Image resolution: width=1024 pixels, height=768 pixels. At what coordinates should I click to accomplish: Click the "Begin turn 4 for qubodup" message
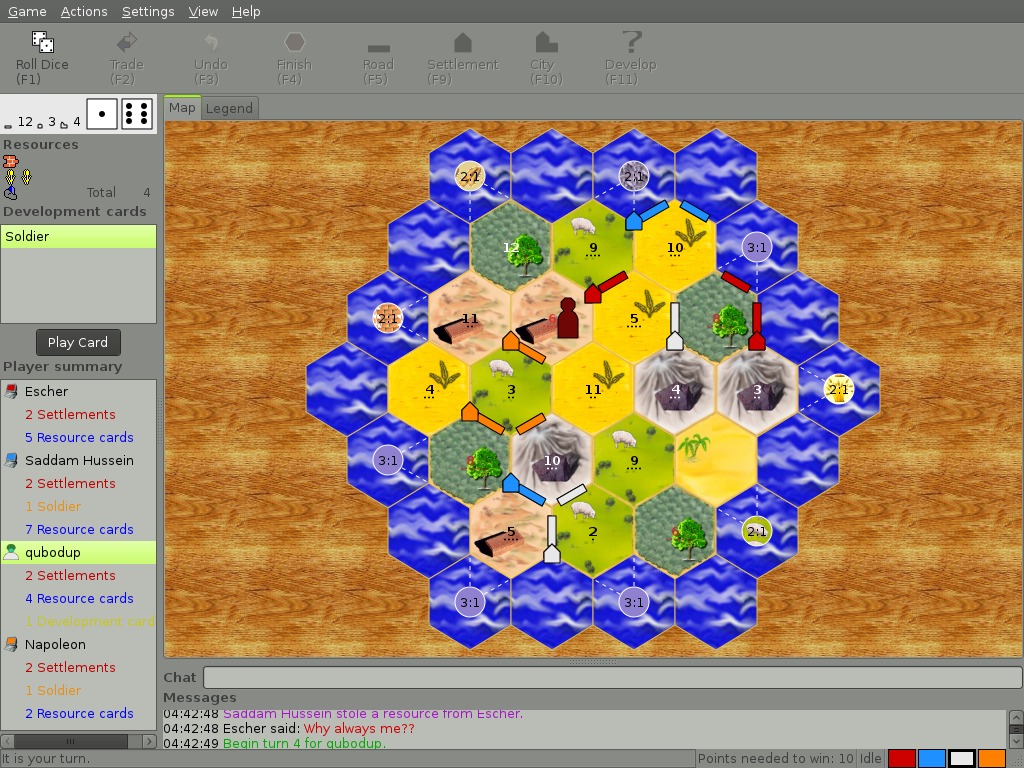click(x=304, y=744)
